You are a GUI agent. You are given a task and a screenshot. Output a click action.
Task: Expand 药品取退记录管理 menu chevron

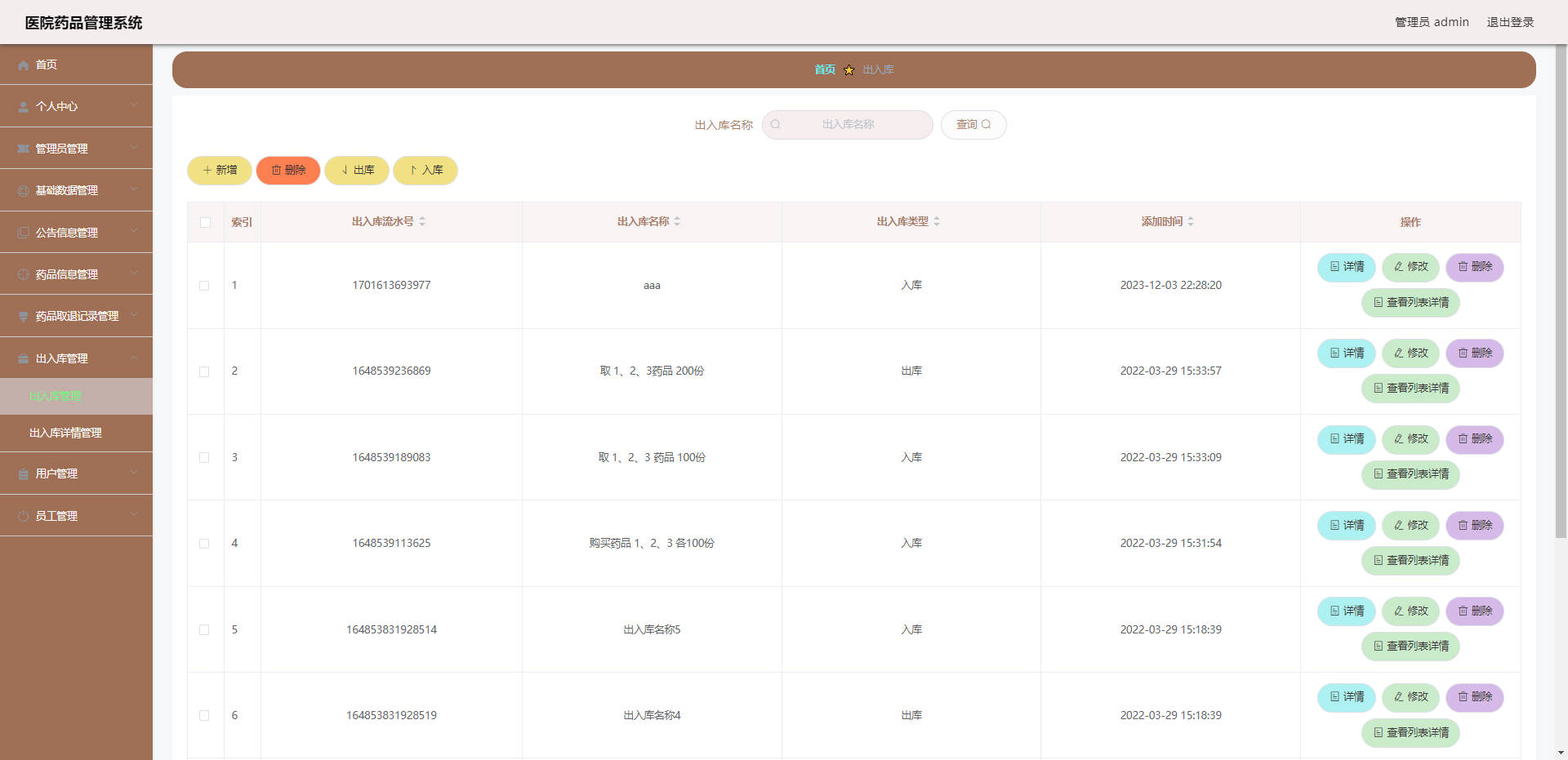click(134, 316)
